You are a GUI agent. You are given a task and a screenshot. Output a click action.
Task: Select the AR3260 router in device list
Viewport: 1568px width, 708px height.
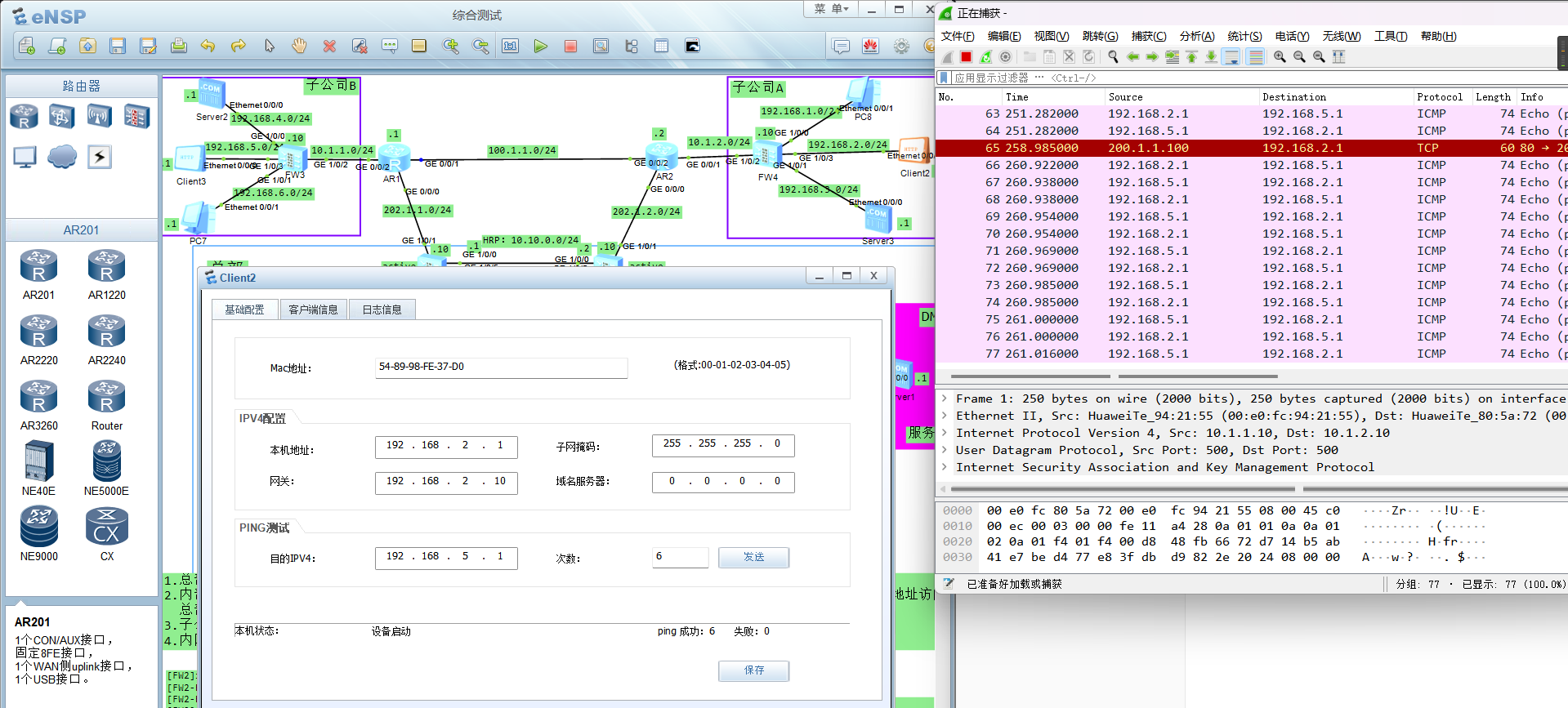click(x=38, y=406)
